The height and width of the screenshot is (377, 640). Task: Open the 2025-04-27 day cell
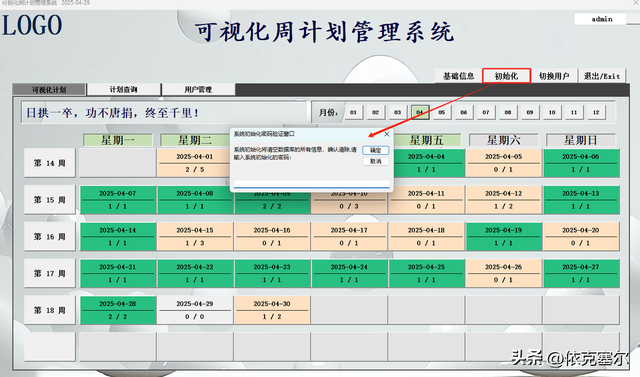[x=581, y=273]
